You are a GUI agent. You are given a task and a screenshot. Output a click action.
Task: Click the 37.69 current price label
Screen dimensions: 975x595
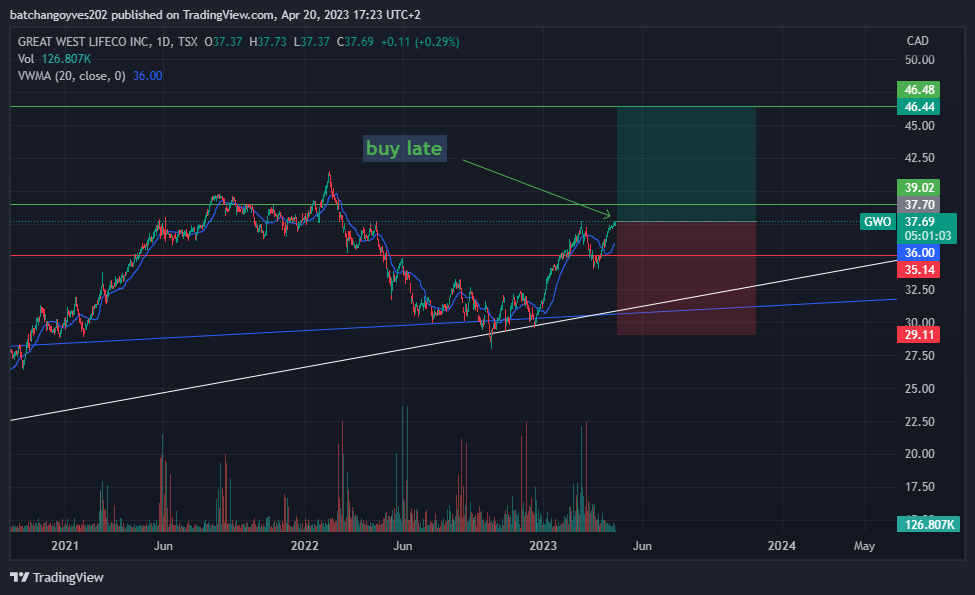point(920,222)
